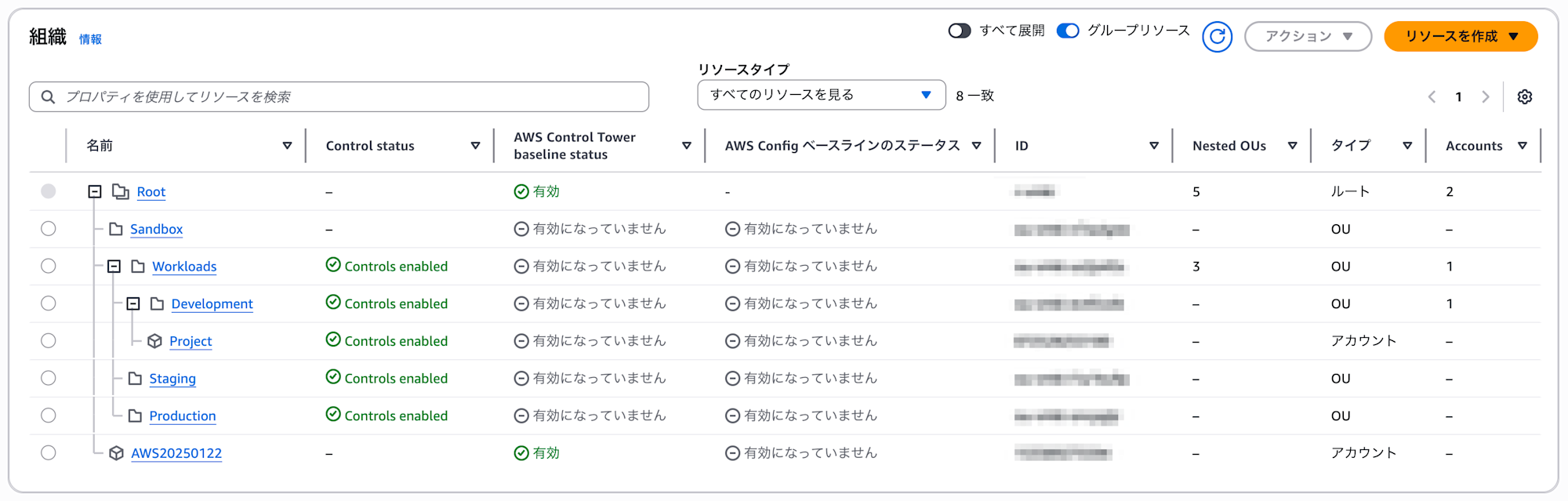Go to next page arrow
Screen dimensions: 1568x501
[x=1485, y=96]
